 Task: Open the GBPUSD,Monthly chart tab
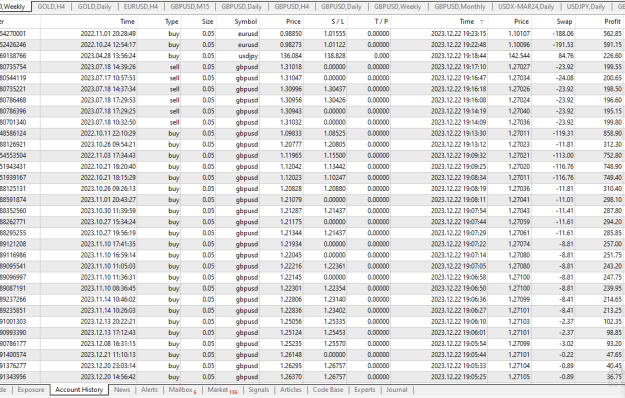coord(460,7)
